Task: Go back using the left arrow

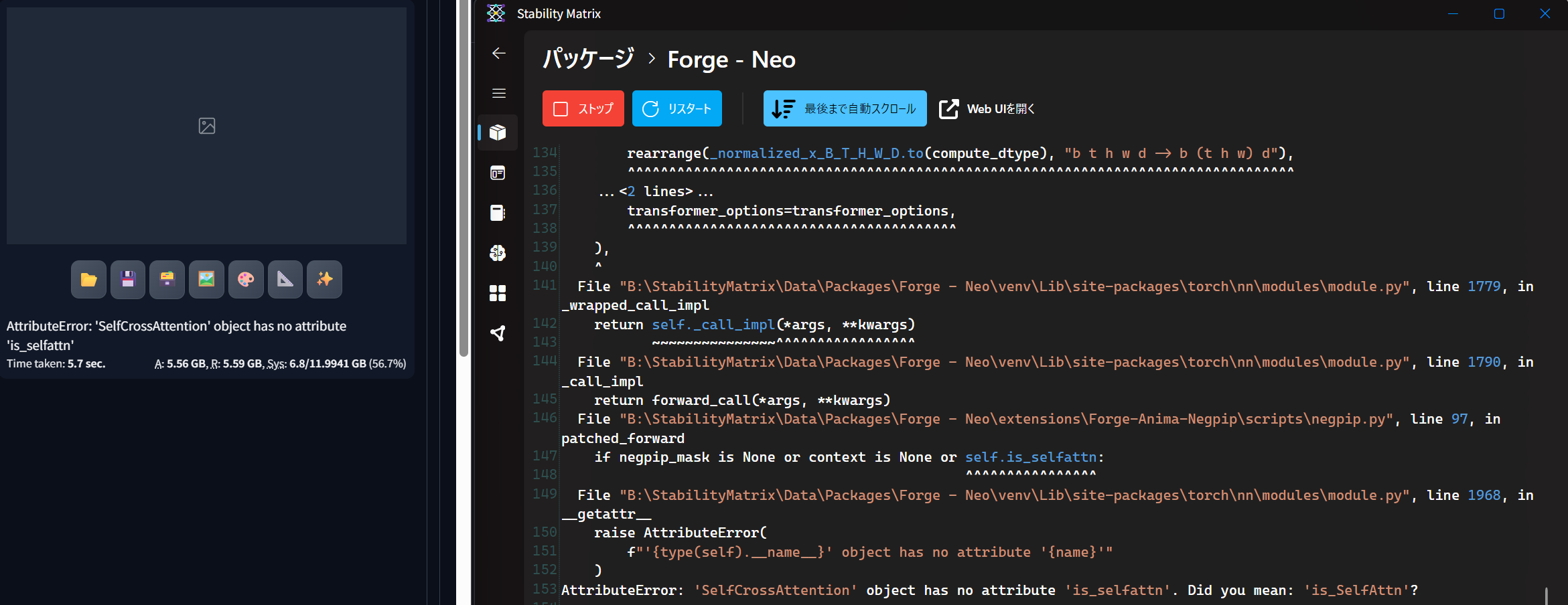Action: click(499, 54)
